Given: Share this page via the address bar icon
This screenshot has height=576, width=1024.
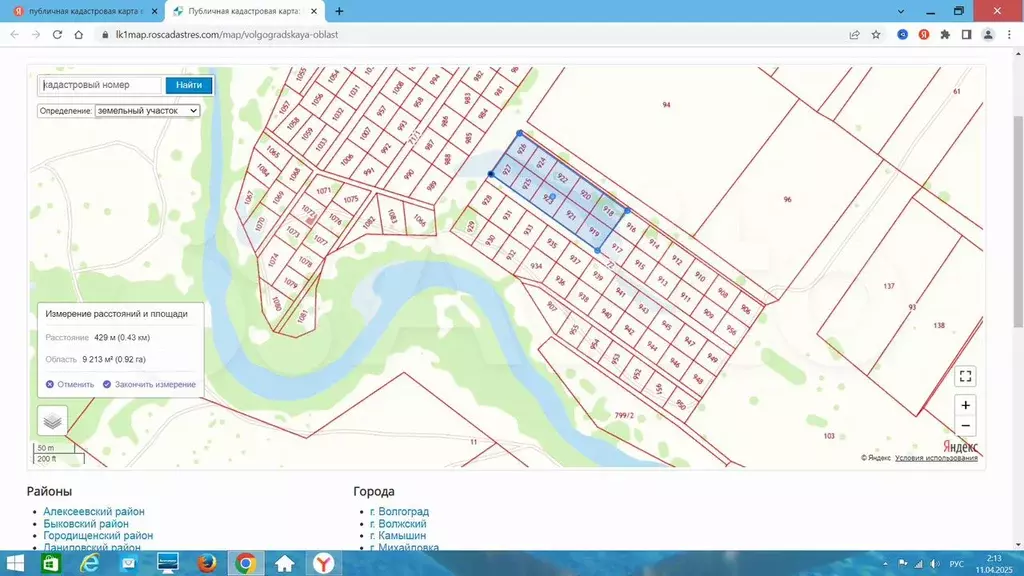Looking at the screenshot, I should (854, 35).
